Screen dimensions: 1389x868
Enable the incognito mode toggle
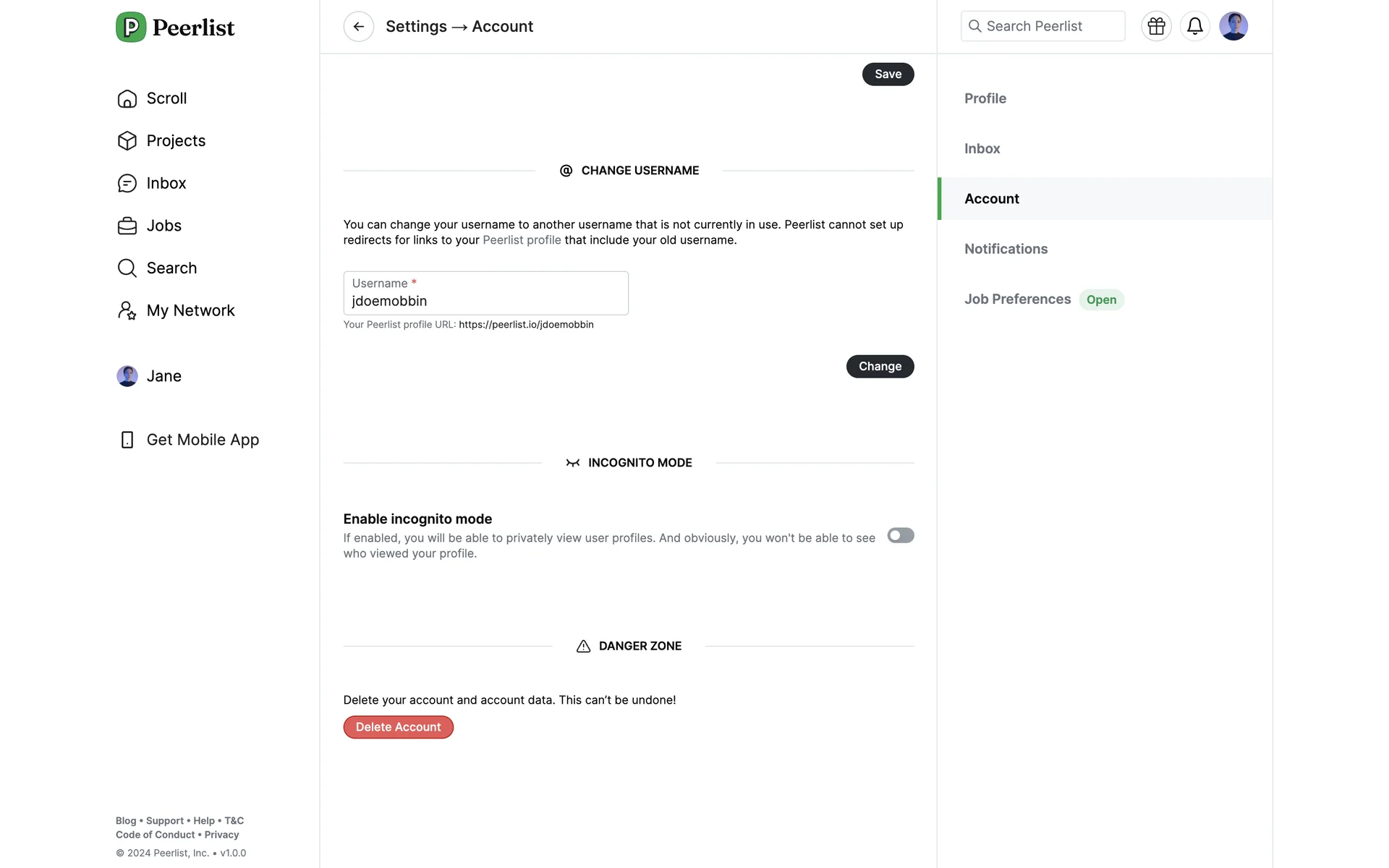coord(900,535)
